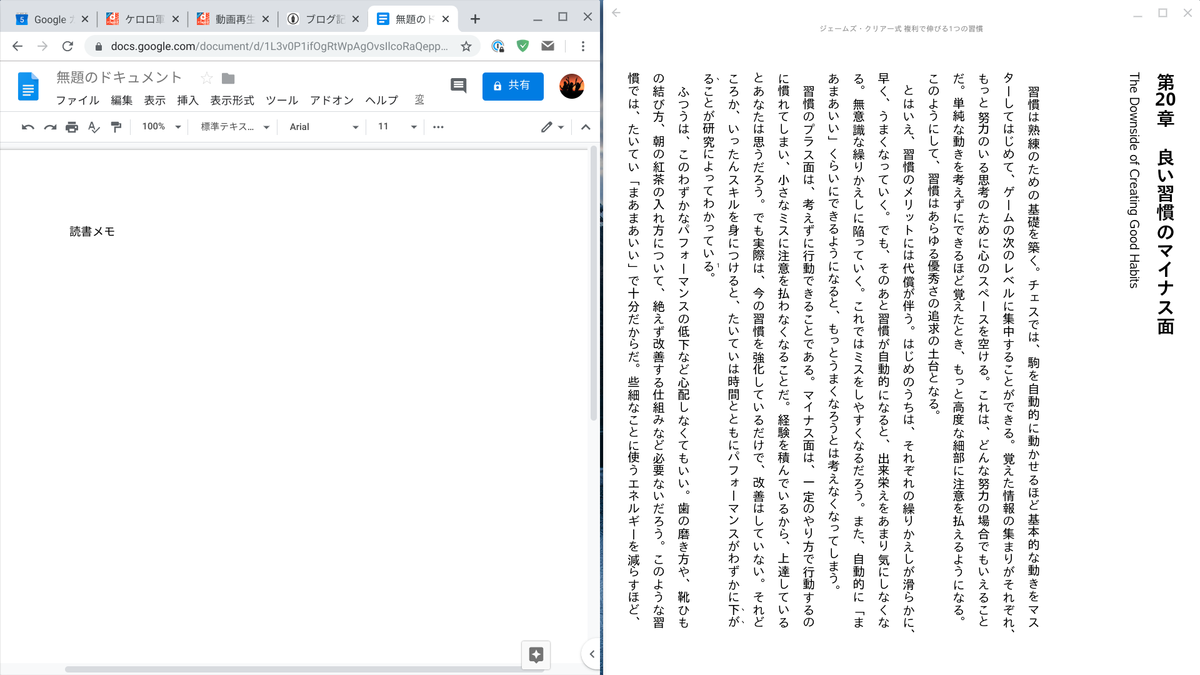Run spelling and grammar check icon
The height and width of the screenshot is (675, 1200).
94,127
